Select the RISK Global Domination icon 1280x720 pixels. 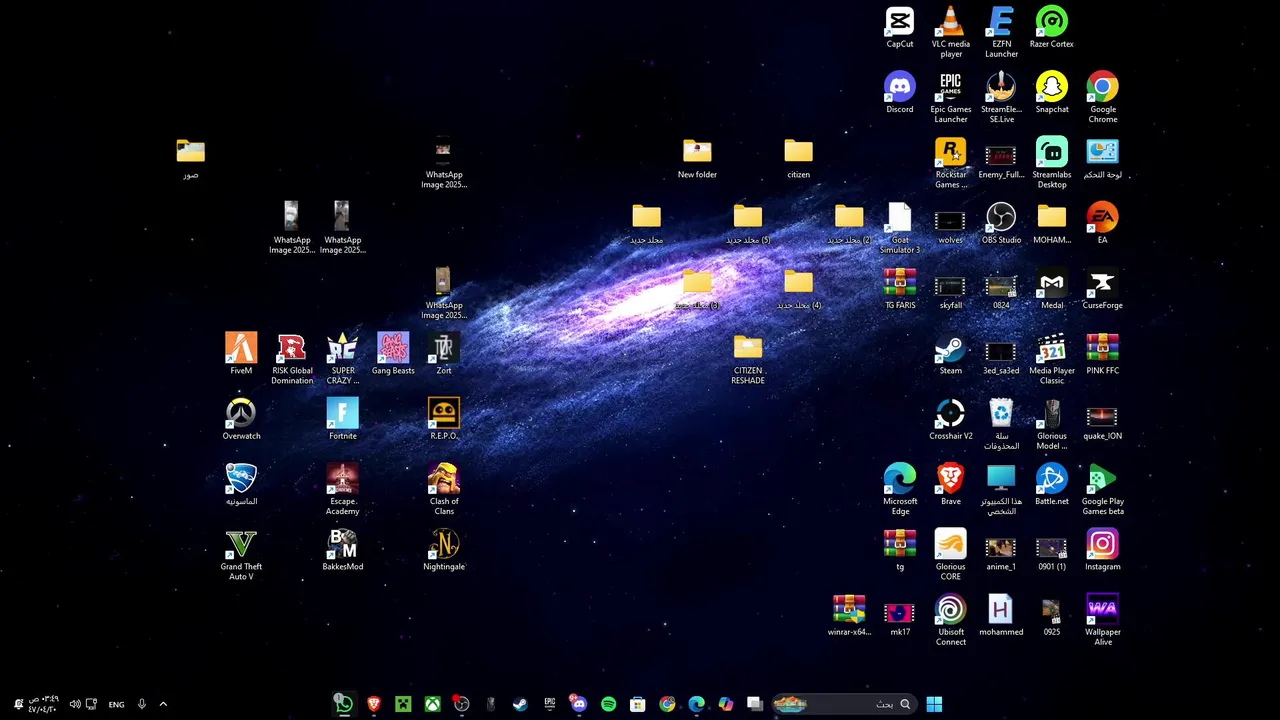click(292, 359)
